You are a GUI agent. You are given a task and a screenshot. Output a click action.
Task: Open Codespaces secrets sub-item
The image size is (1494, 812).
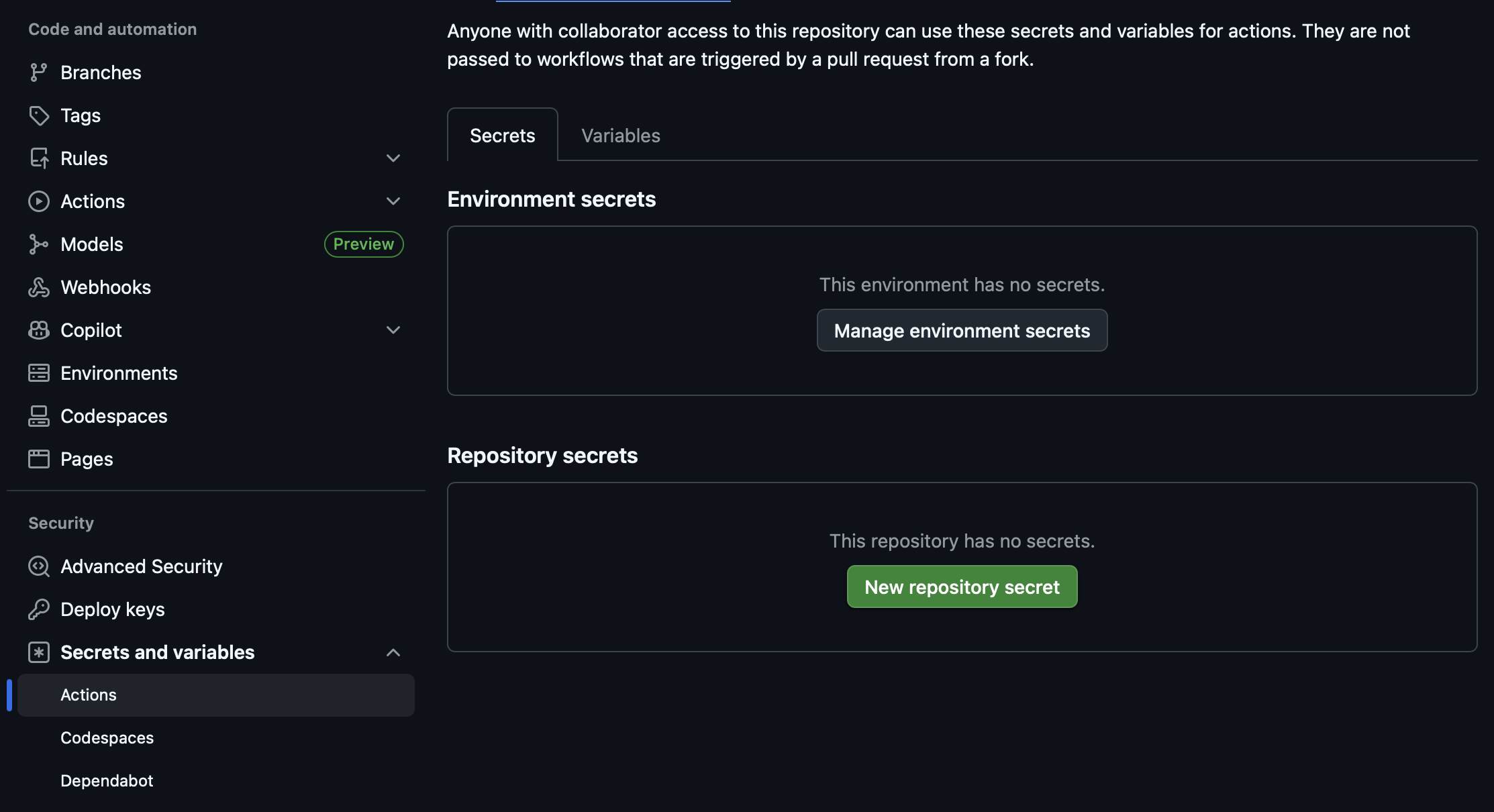(107, 738)
